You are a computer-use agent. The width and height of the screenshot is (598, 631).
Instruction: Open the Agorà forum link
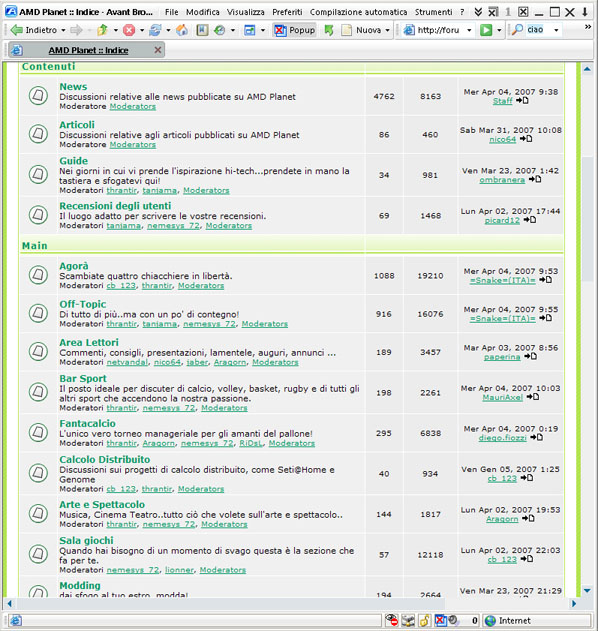74,266
